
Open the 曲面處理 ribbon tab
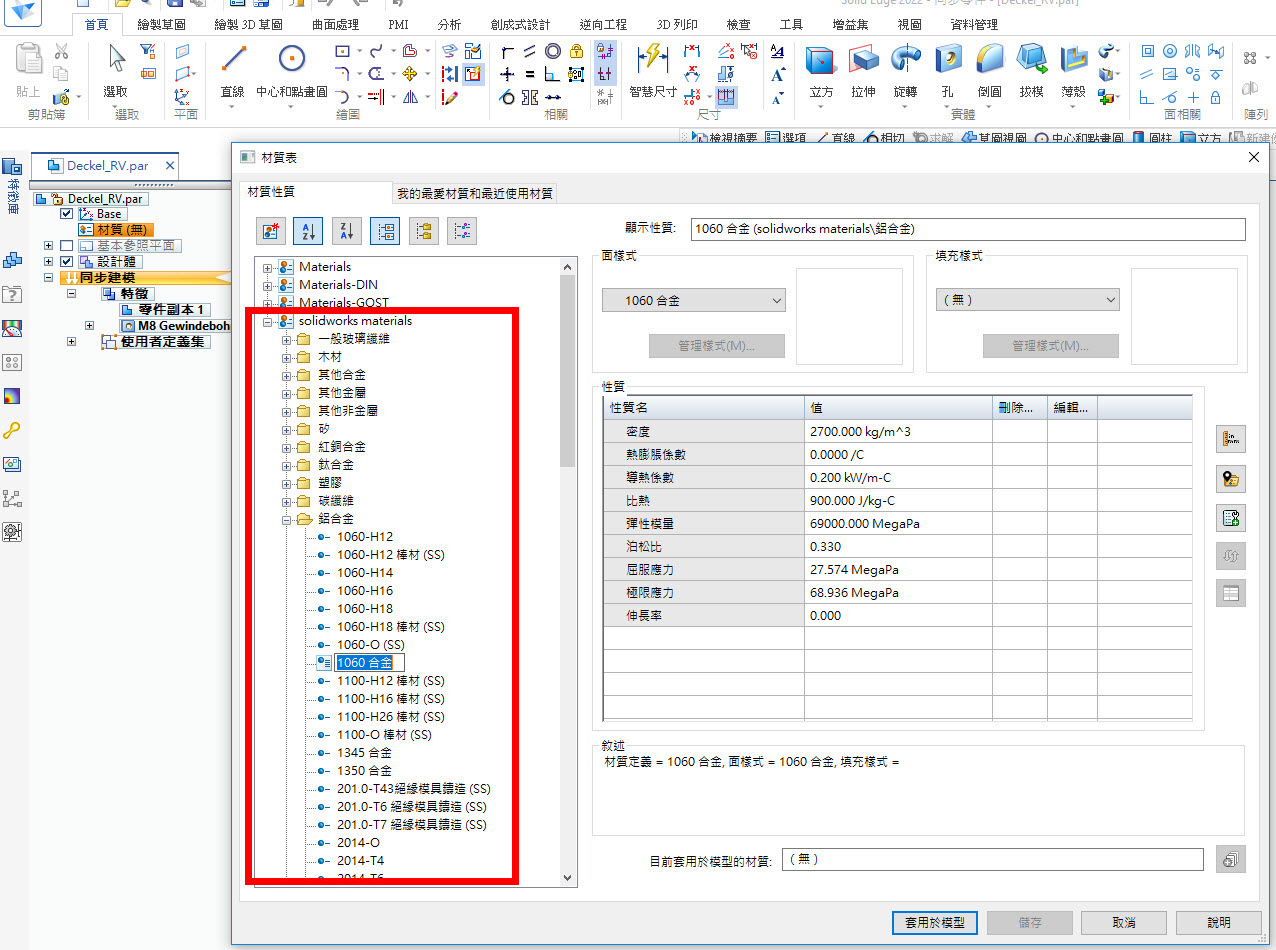[x=333, y=24]
